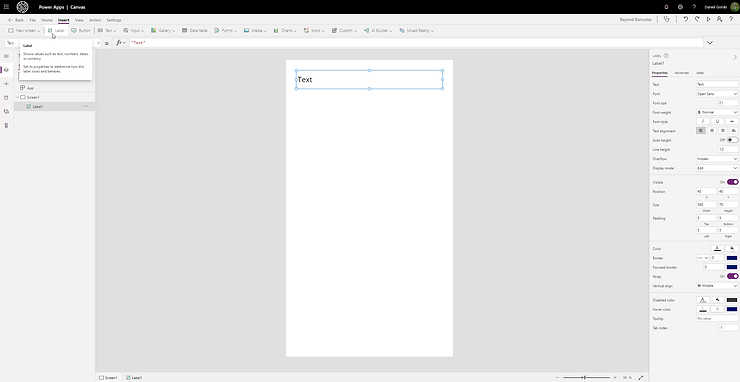Align text right

click(723, 131)
